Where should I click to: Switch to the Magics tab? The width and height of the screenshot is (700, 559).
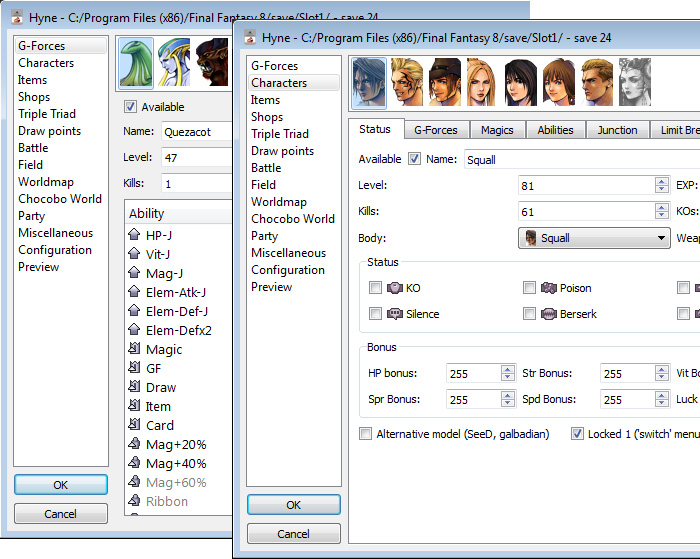coord(497,130)
